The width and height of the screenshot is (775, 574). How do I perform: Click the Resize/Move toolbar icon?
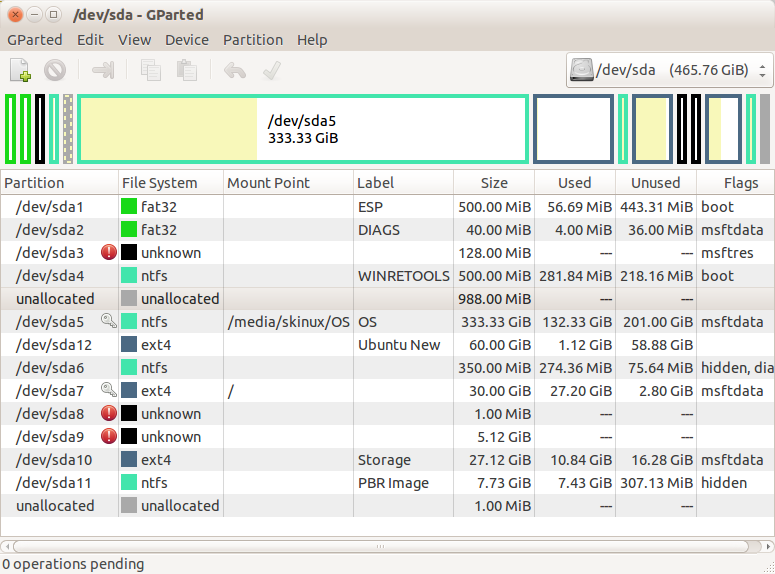coord(103,71)
